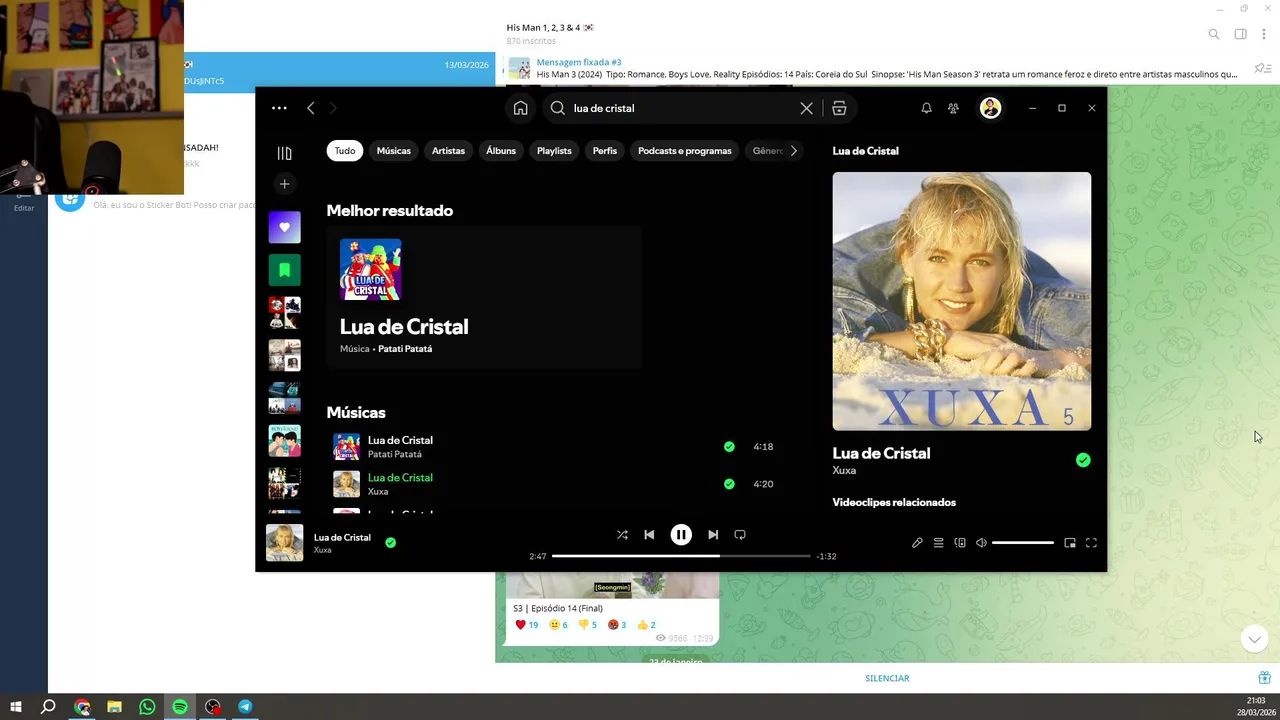Toggle shuffle playback
1280x720 pixels.
622,535
